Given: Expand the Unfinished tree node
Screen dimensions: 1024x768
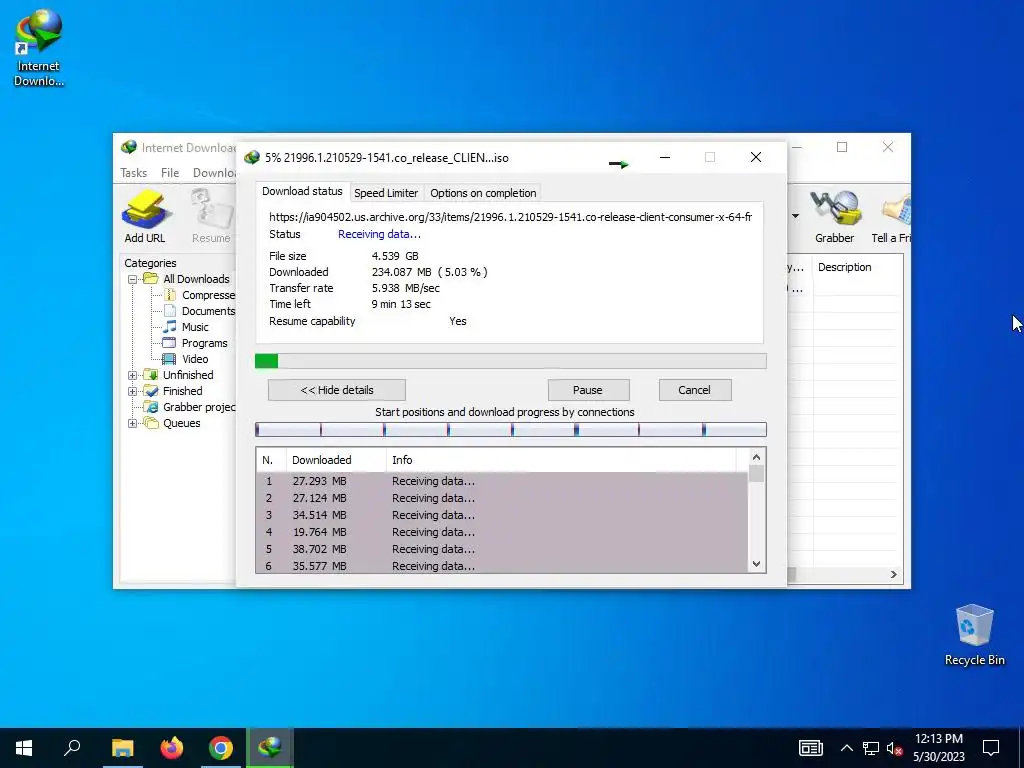Looking at the screenshot, I should pos(133,376).
